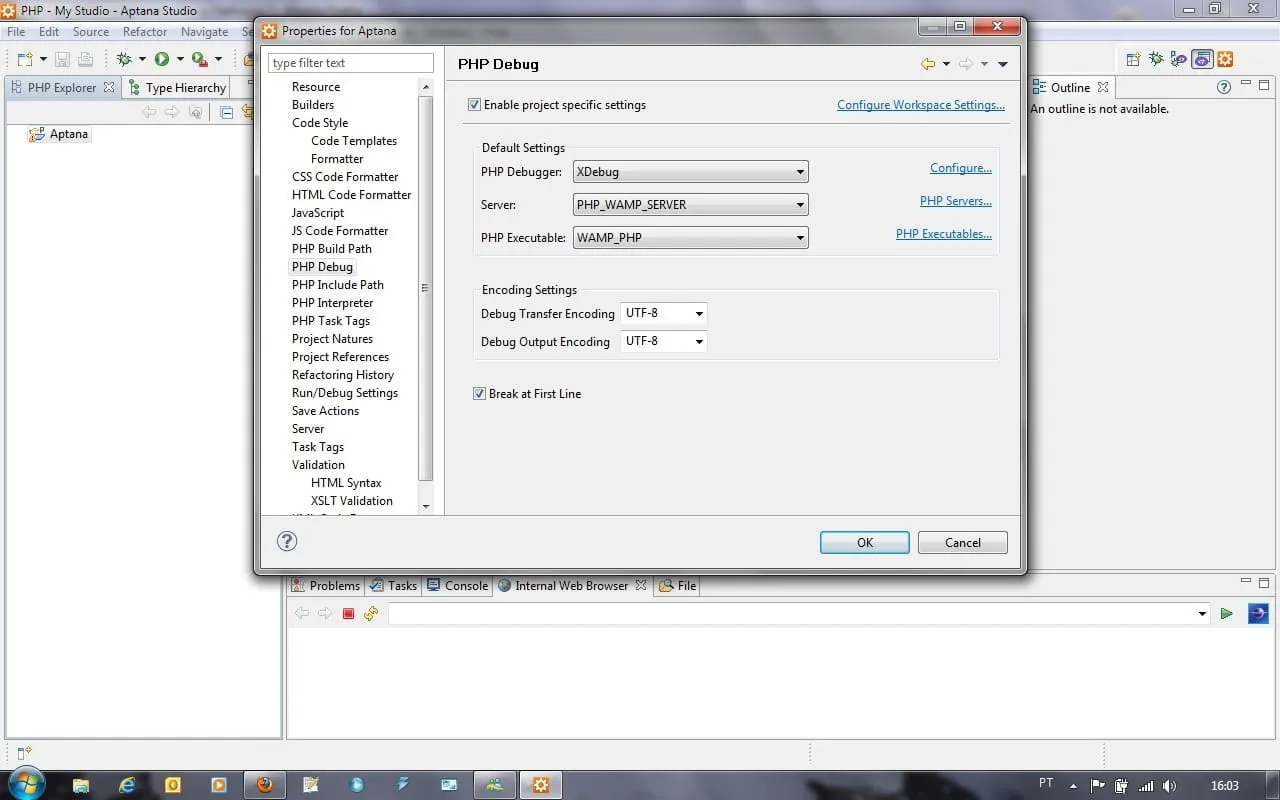
Task: Open Internet Explorer from the taskbar
Action: (127, 785)
